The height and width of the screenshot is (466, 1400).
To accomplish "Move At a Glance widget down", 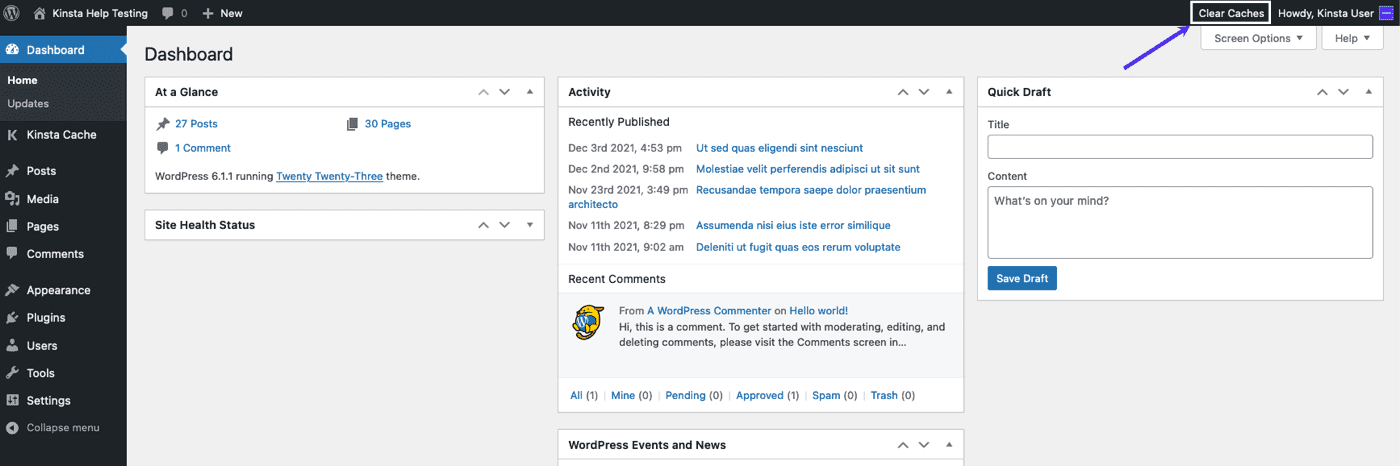I will [x=505, y=92].
